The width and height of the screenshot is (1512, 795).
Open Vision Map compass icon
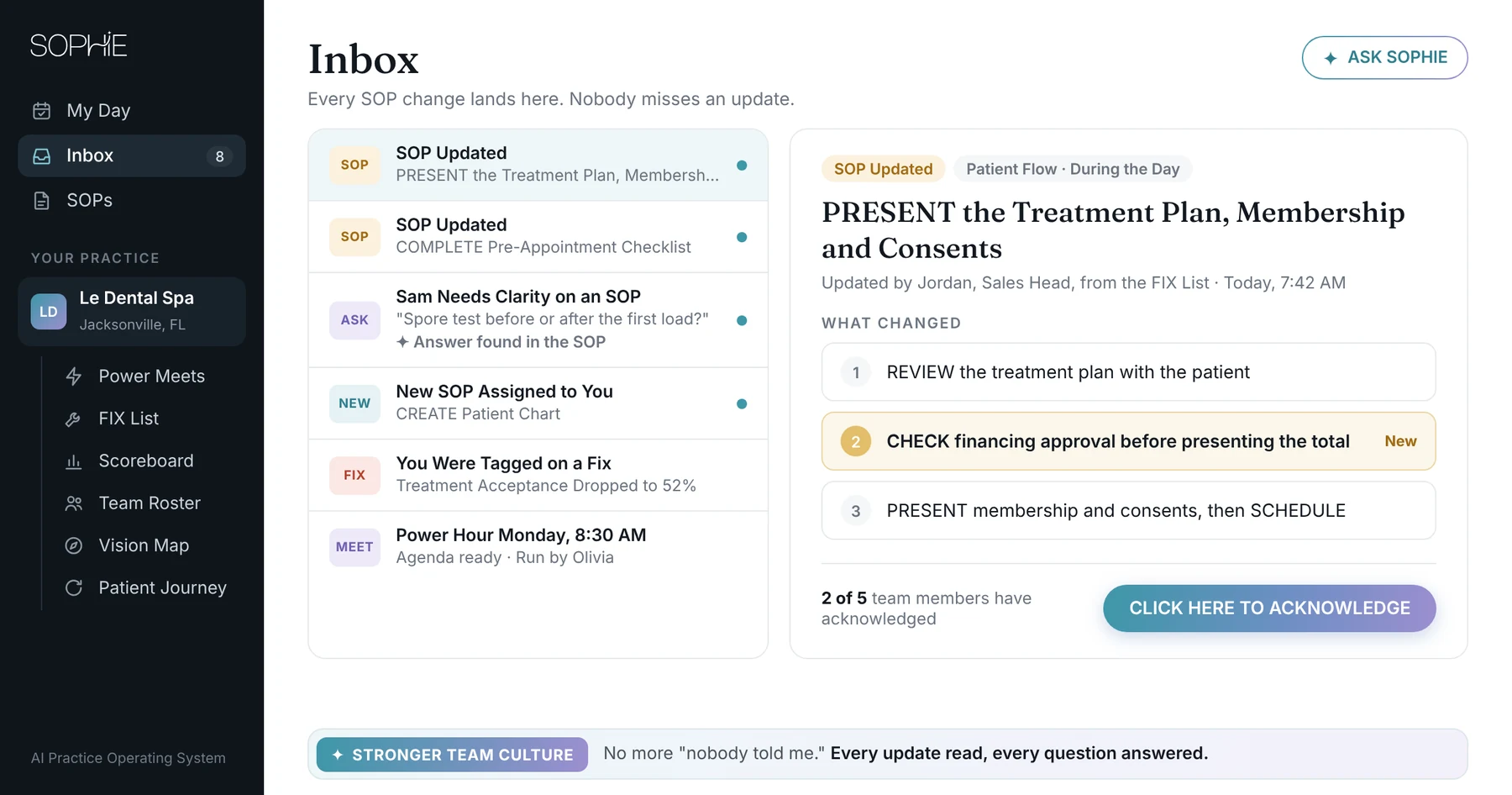coord(74,545)
